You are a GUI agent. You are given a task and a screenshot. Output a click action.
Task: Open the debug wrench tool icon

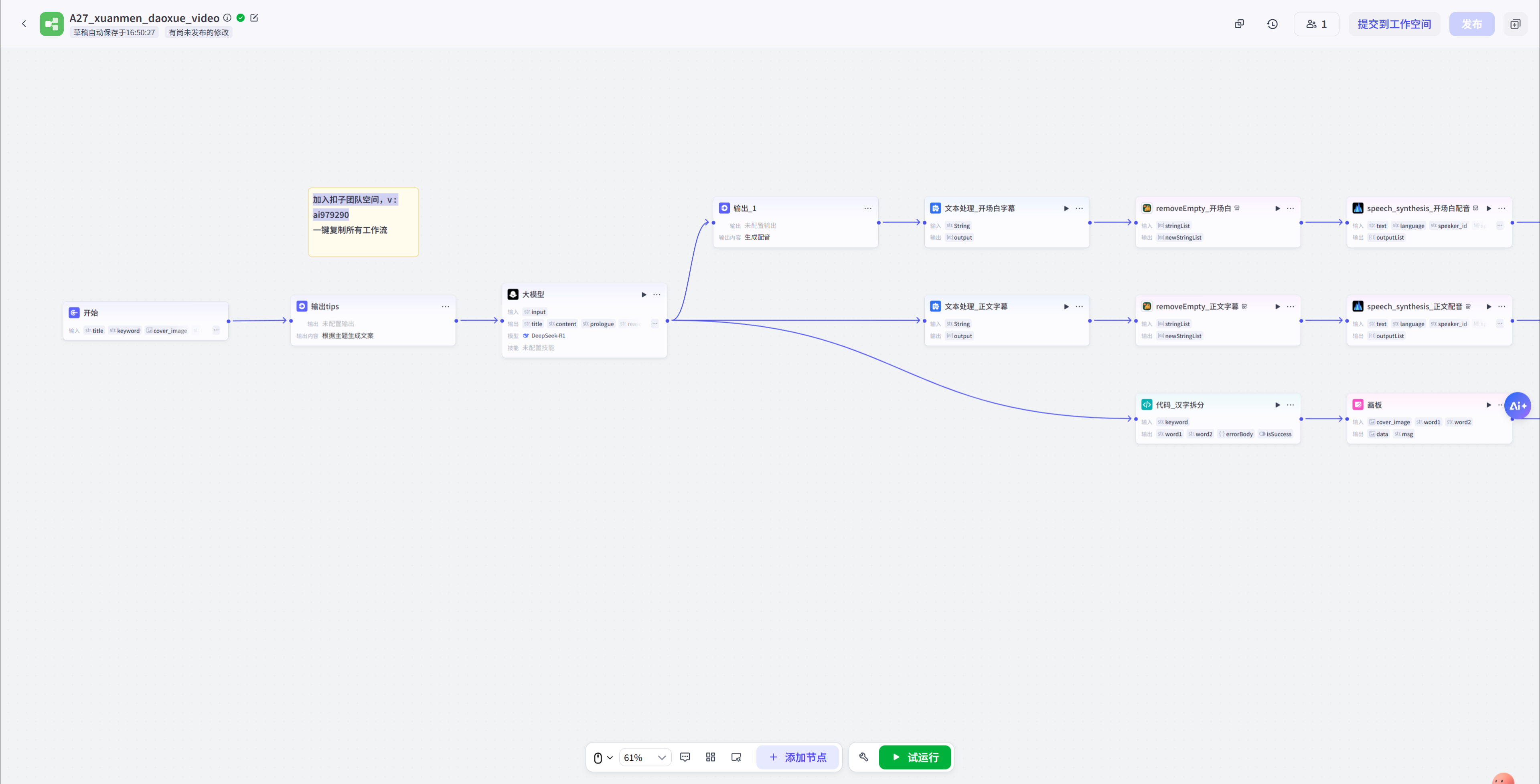pos(863,757)
